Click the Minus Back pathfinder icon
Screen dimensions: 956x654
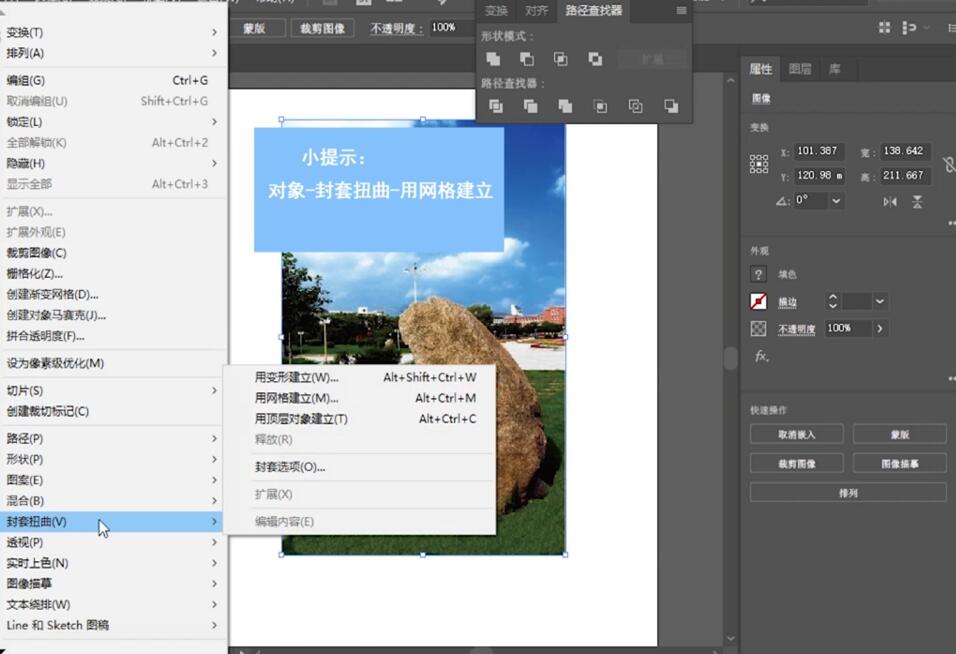[671, 106]
